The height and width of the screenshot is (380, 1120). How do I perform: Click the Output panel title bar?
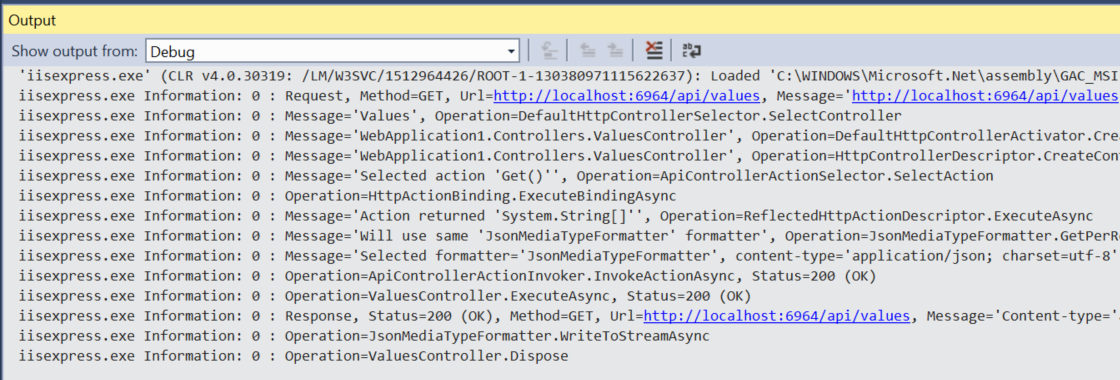(x=560, y=21)
